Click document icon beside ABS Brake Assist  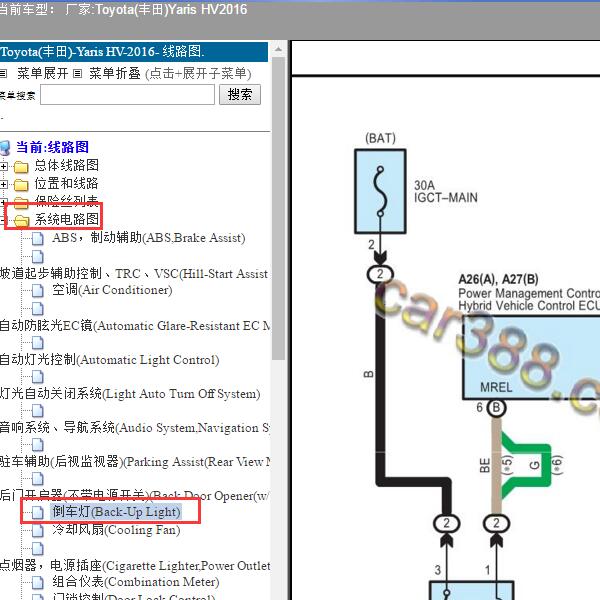(38, 239)
